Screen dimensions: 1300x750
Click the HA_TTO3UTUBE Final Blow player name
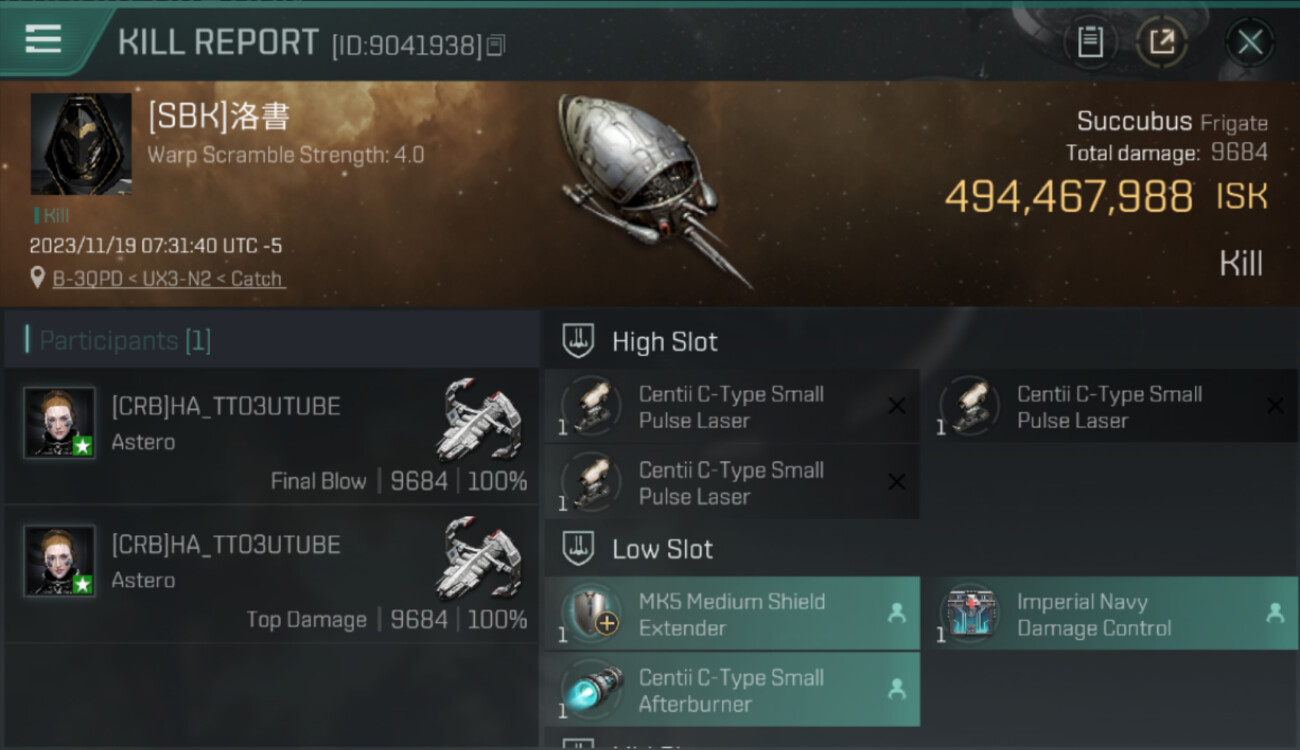click(226, 406)
